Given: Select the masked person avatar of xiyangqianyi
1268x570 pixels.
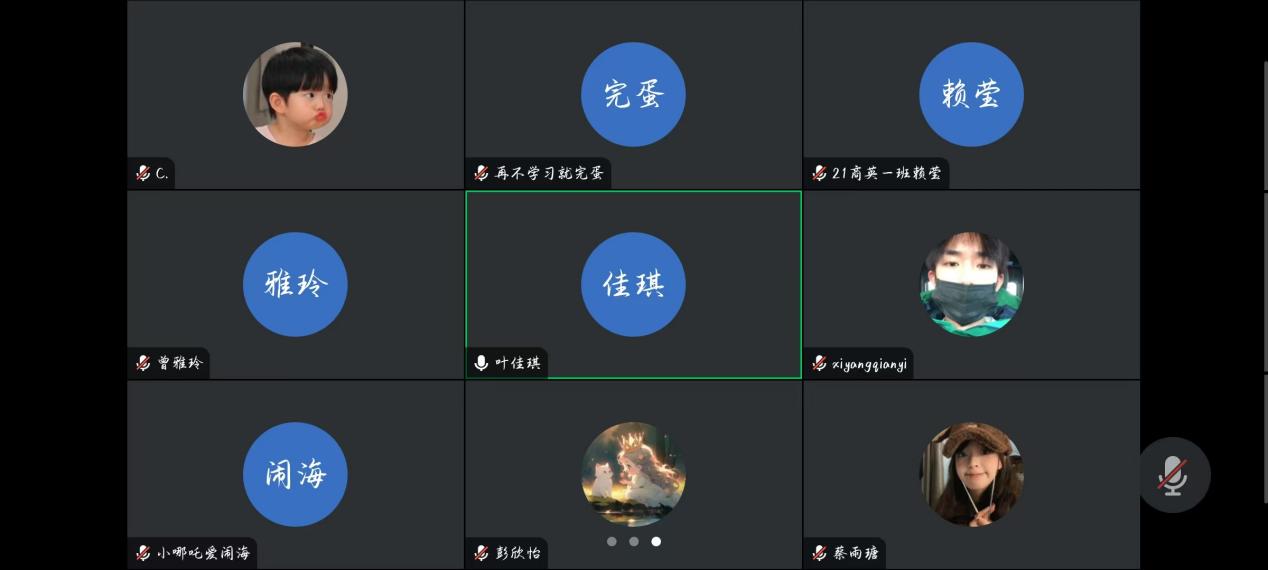Looking at the screenshot, I should click(971, 284).
